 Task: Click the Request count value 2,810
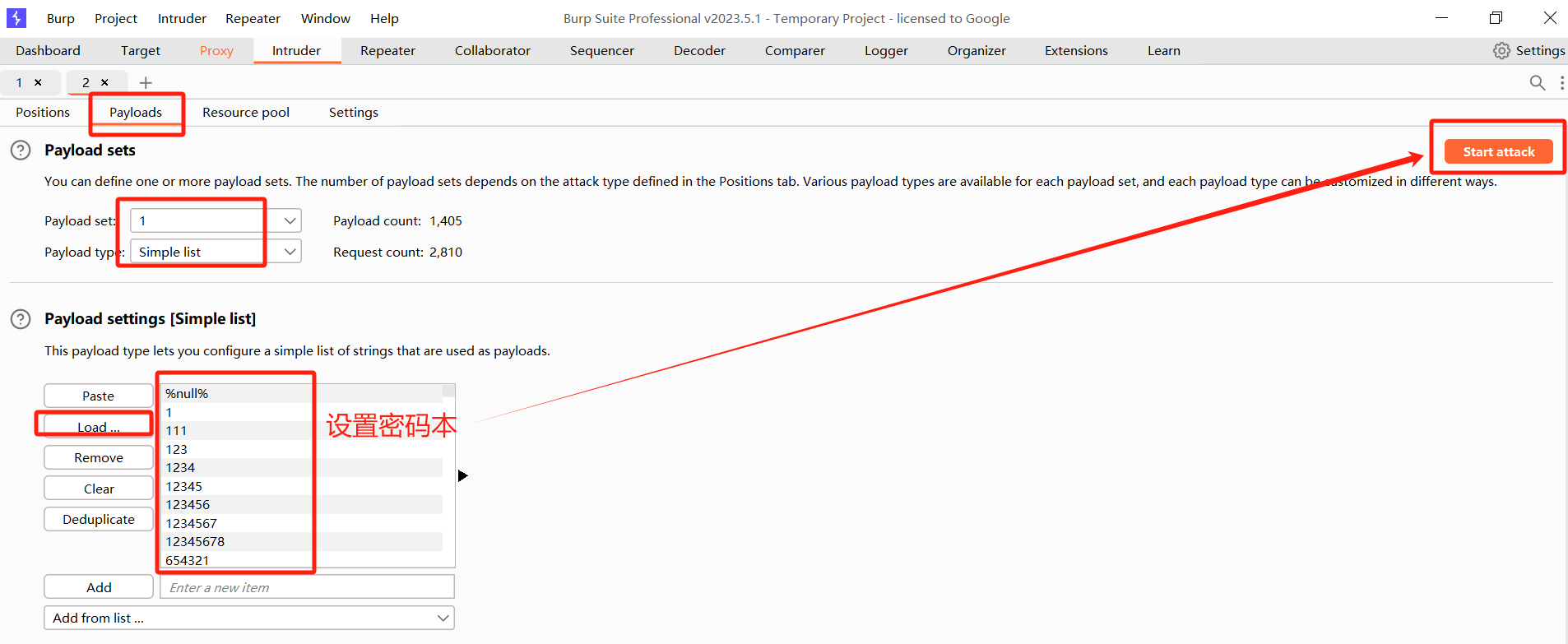tap(446, 253)
